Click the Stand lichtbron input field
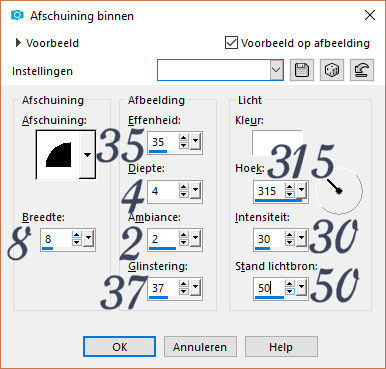The image size is (386, 369). 269,288
